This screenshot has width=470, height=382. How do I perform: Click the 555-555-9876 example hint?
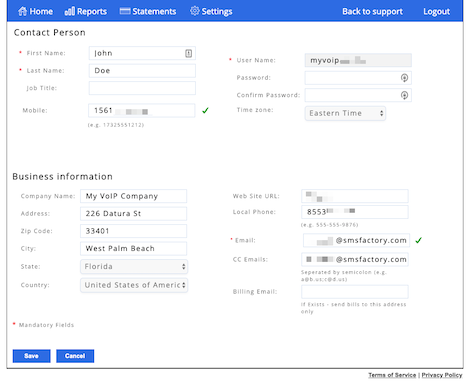330,225
